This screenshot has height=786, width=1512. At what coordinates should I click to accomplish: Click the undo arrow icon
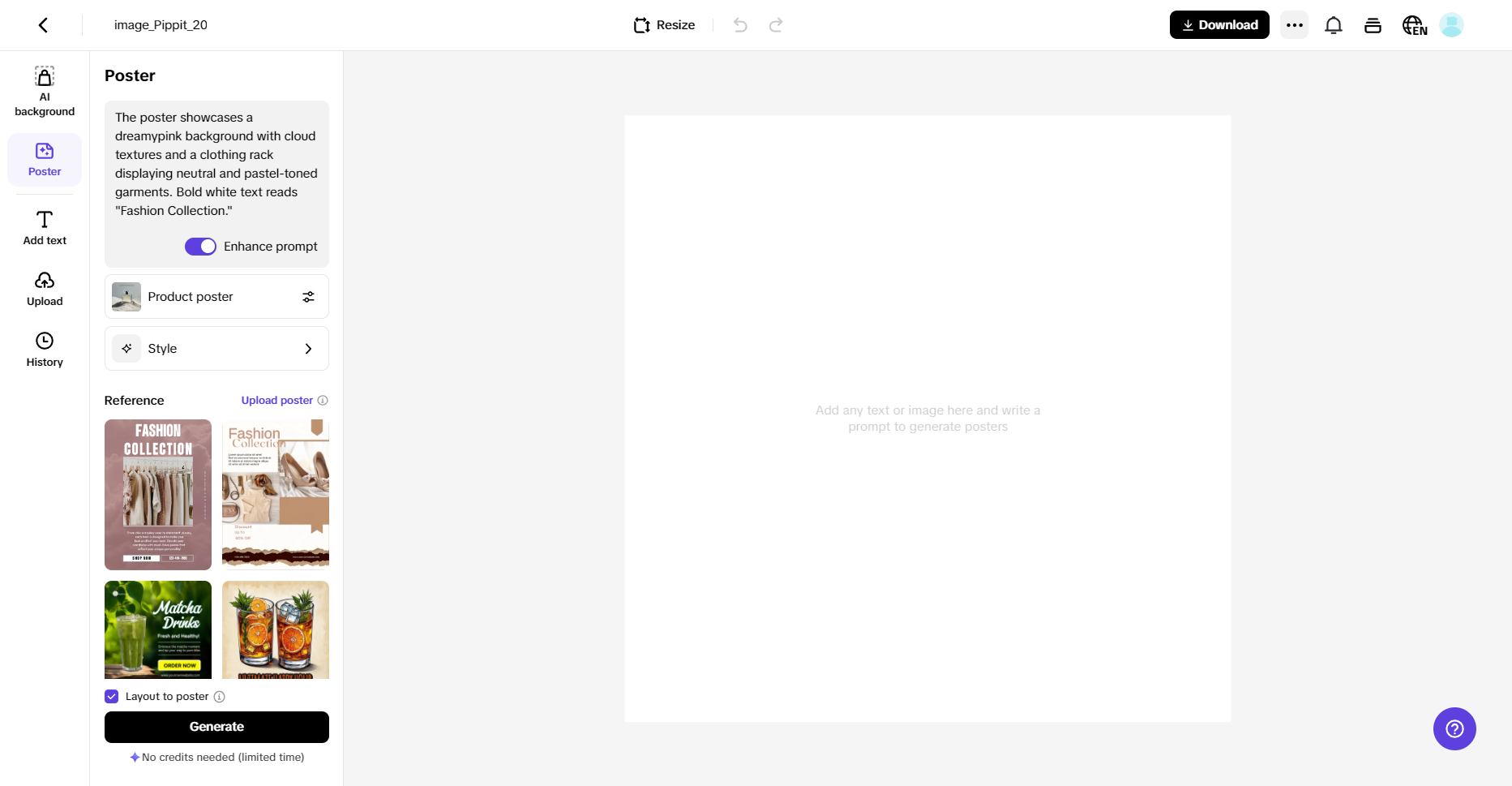coord(740,25)
